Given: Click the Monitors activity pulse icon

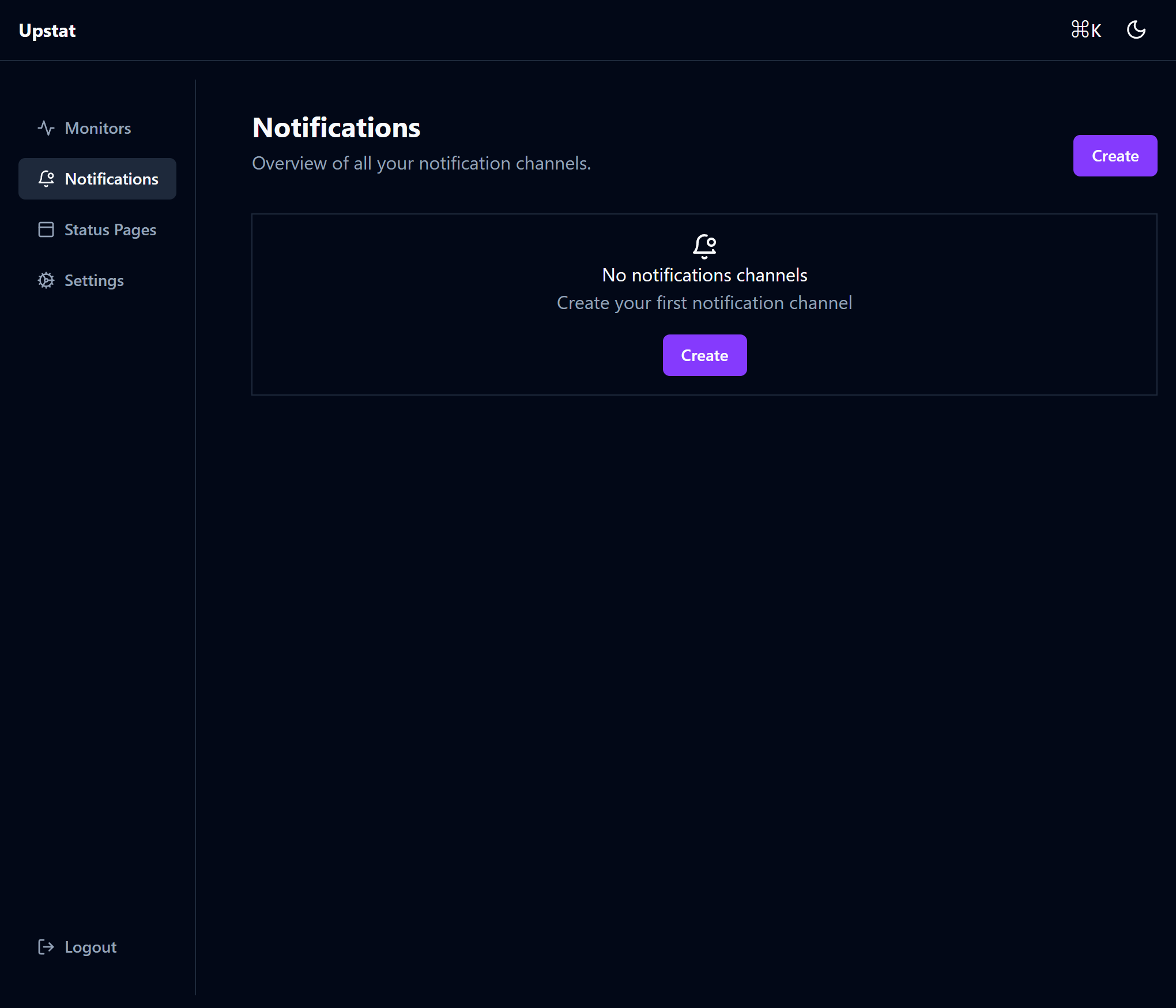Looking at the screenshot, I should tap(46, 128).
